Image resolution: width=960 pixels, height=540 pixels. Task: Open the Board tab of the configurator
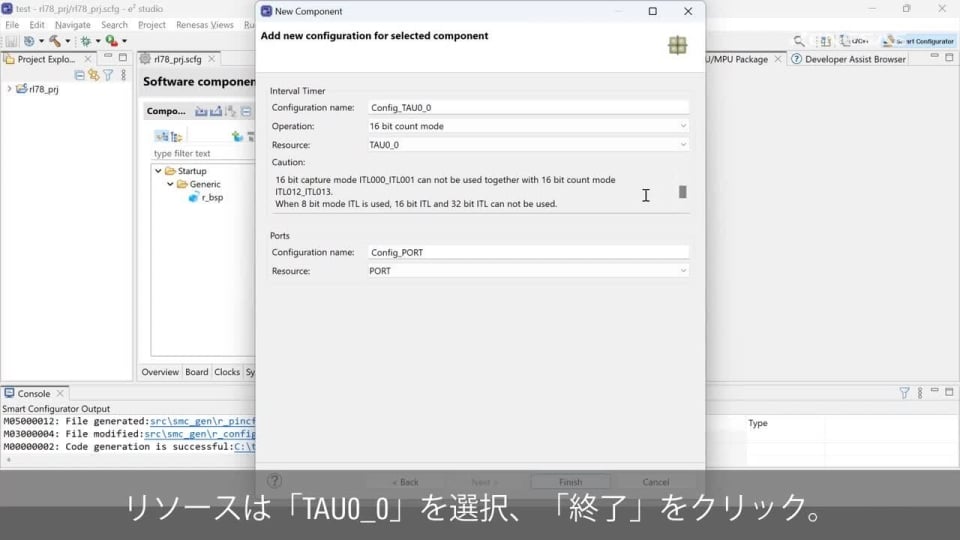click(197, 372)
